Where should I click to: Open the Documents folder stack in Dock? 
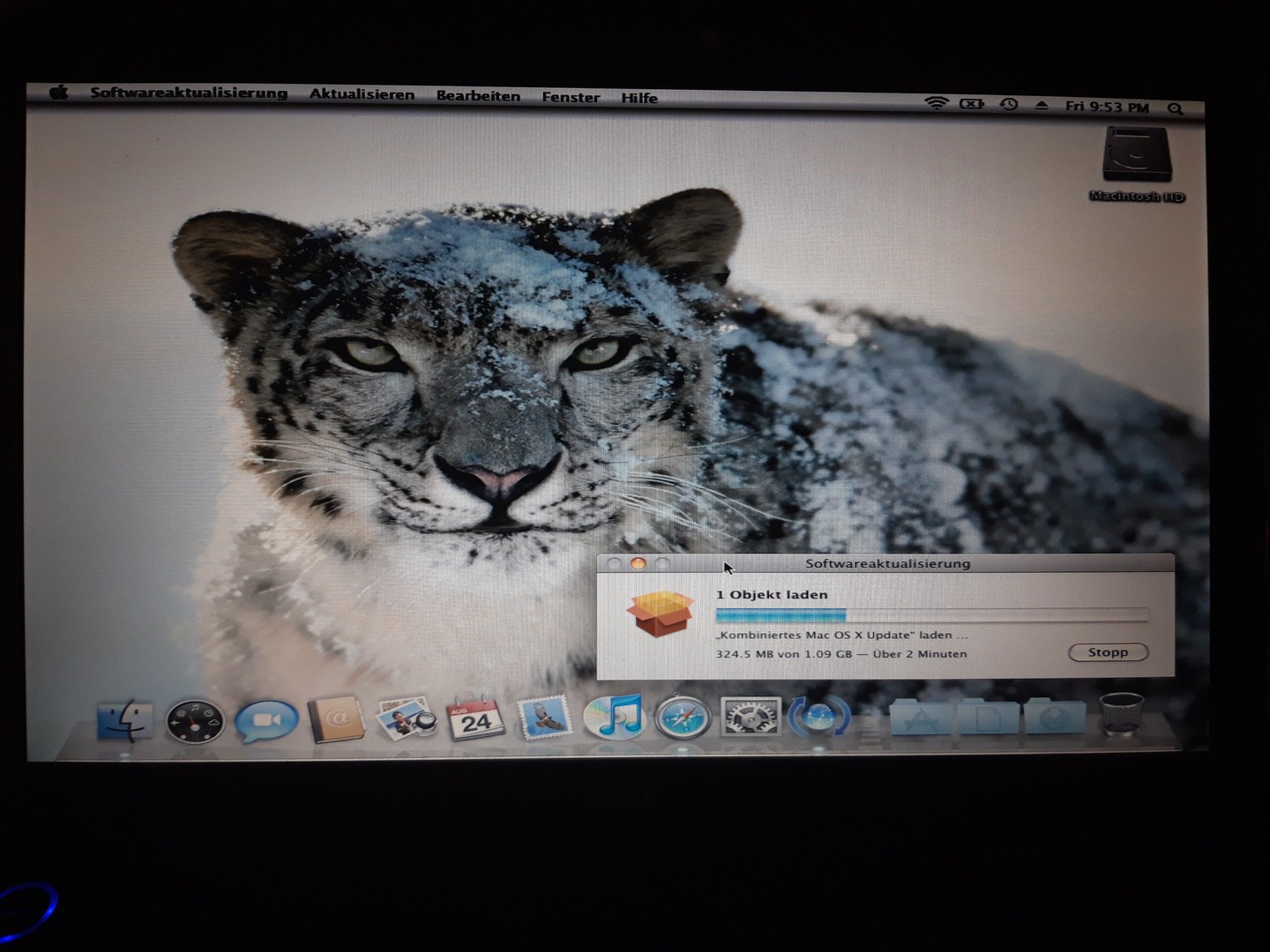click(987, 718)
